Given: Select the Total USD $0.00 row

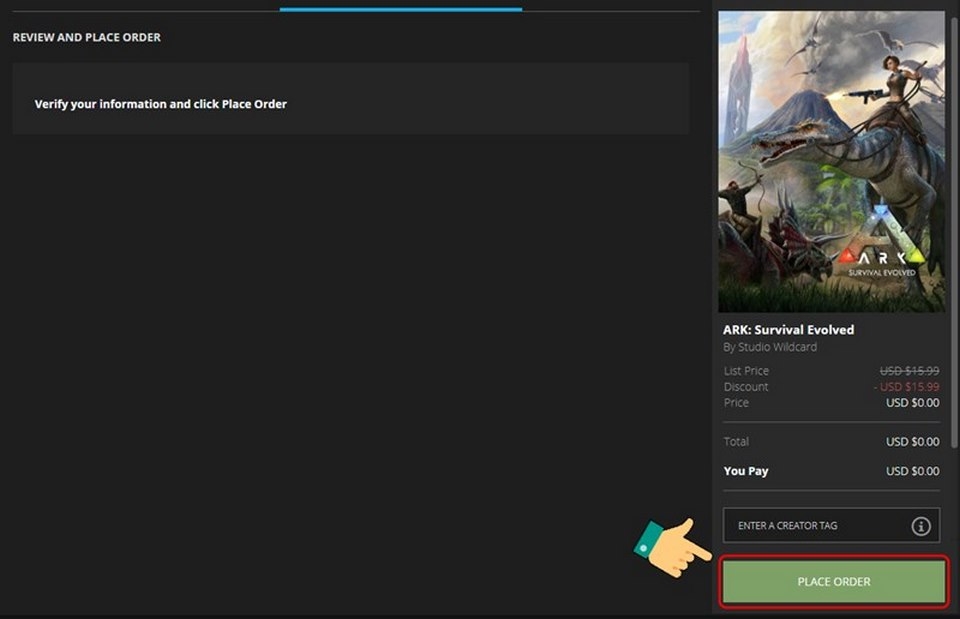Looking at the screenshot, I should [831, 441].
